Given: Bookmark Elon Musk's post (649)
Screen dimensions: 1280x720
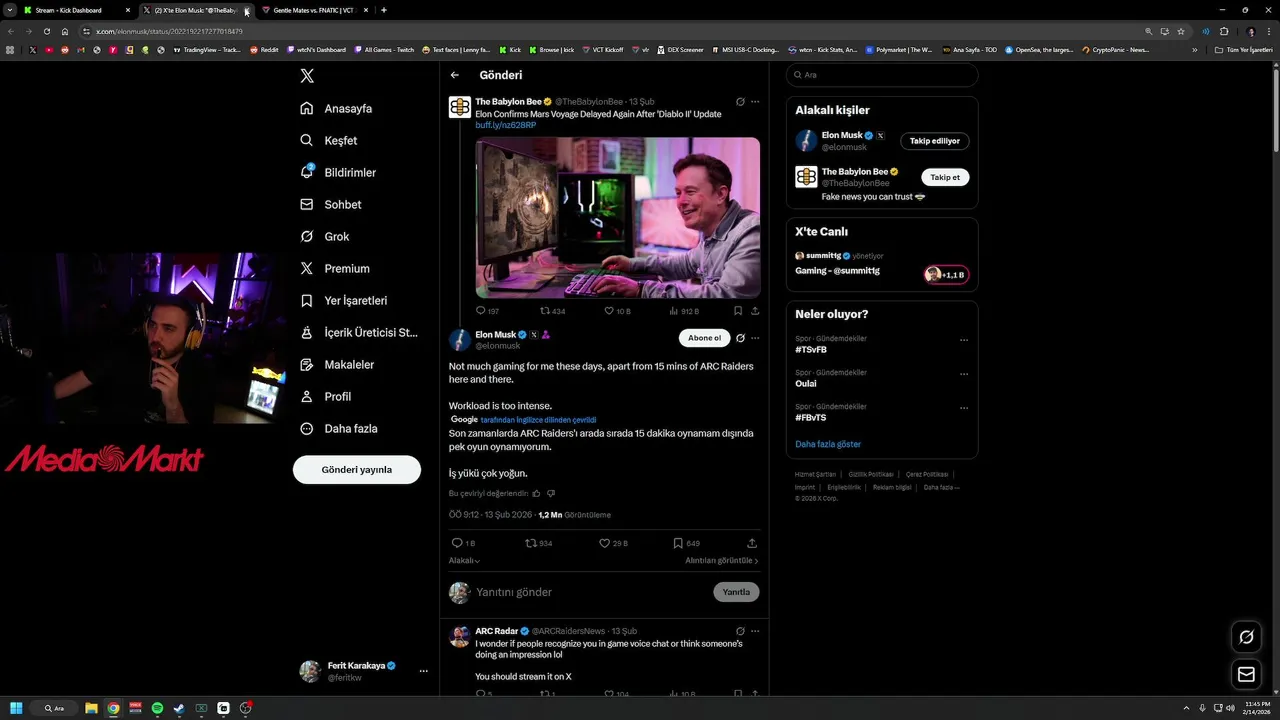Looking at the screenshot, I should (686, 543).
